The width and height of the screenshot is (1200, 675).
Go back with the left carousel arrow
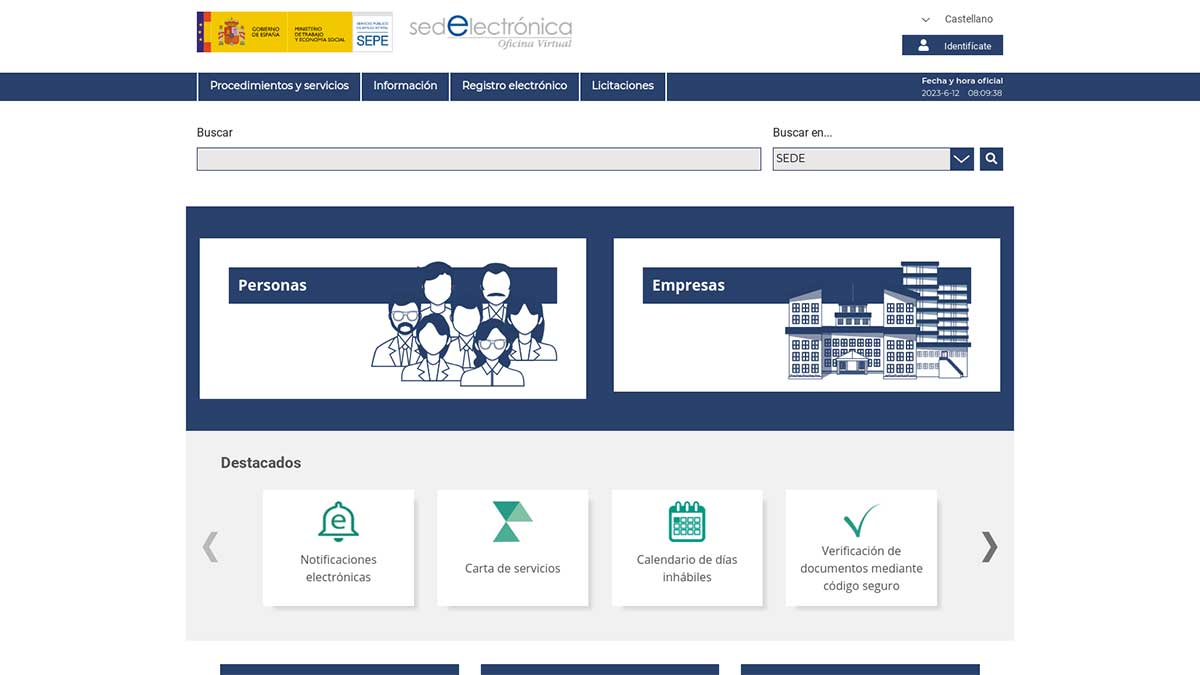[210, 547]
